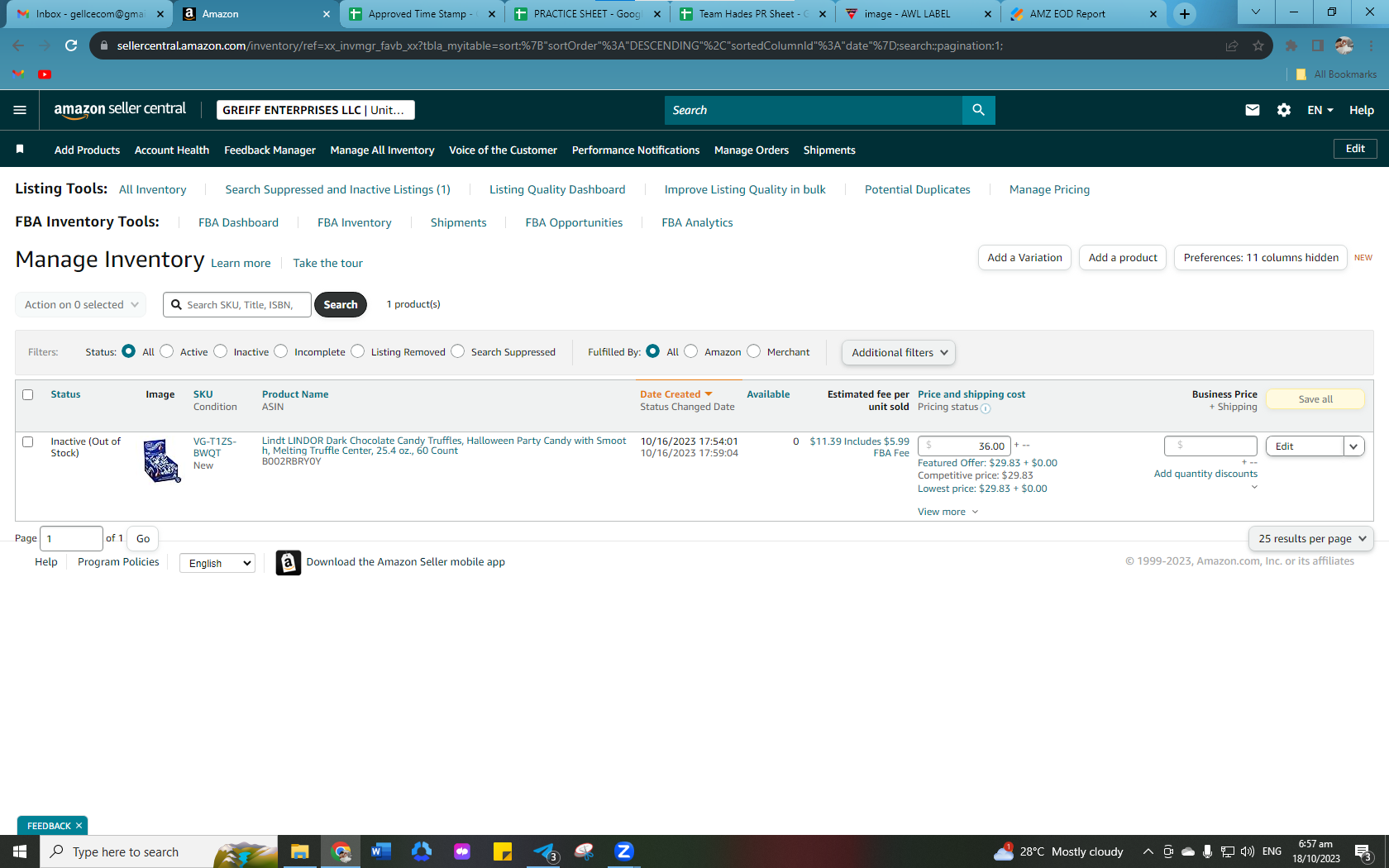This screenshot has height=868, width=1389.
Task: Switch to the PRACTICE SHEET browser tab
Action: pos(587,14)
